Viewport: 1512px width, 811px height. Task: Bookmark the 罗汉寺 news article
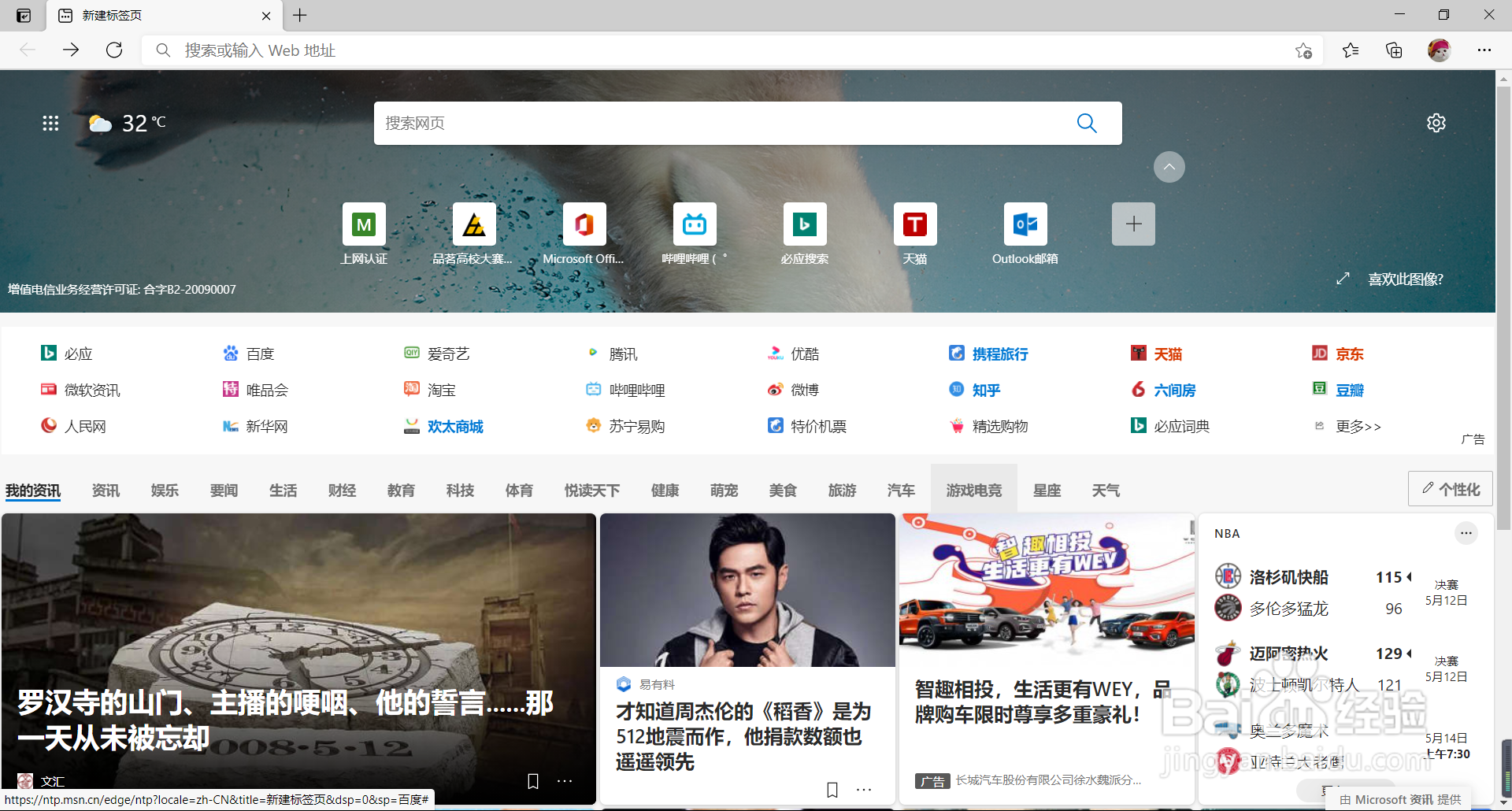point(533,781)
